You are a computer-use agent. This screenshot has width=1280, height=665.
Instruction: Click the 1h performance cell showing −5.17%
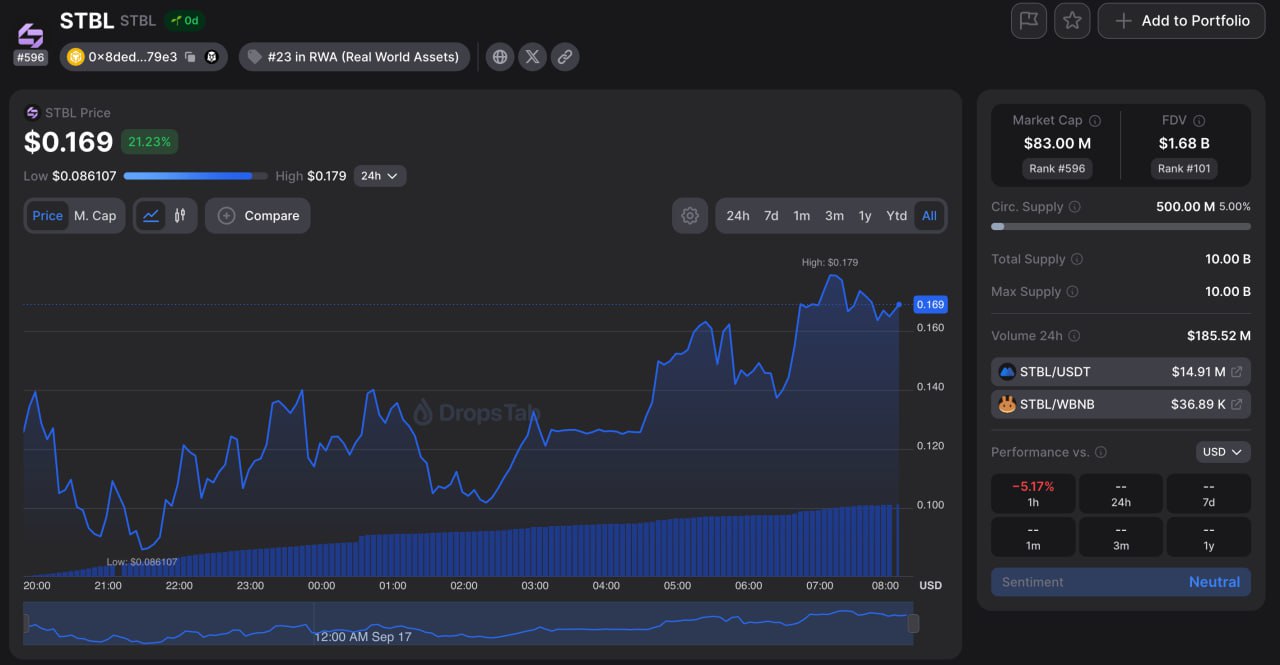pos(1033,493)
